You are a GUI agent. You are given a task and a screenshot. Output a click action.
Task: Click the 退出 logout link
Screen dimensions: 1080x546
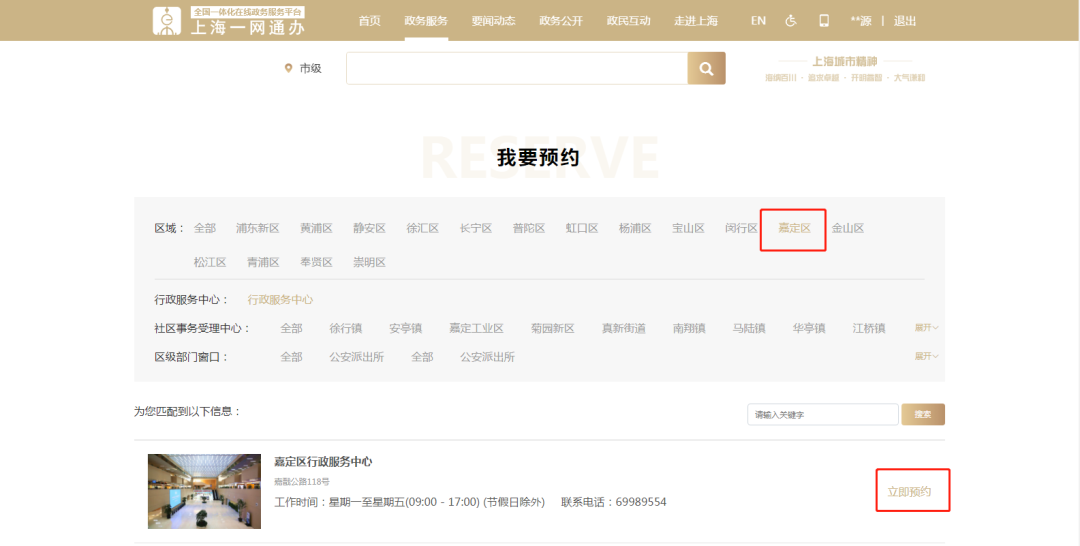[x=904, y=21]
